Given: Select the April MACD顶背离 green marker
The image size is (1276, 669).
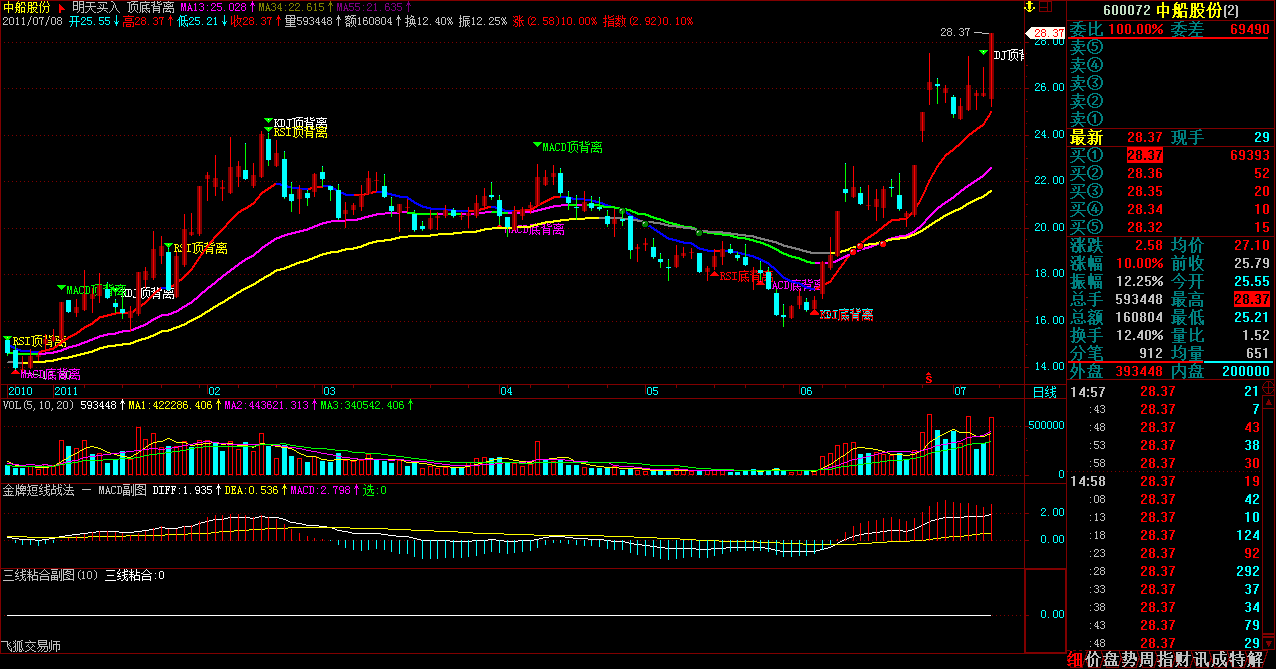Looking at the screenshot, I should pyautogui.click(x=537, y=146).
